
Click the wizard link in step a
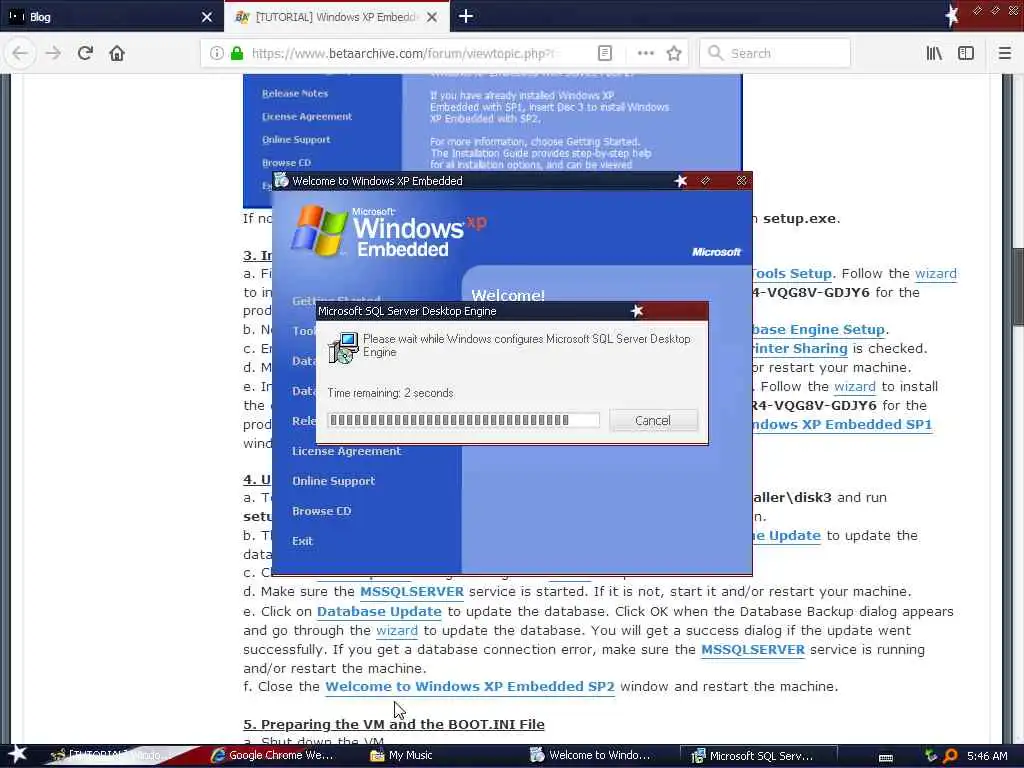935,274
